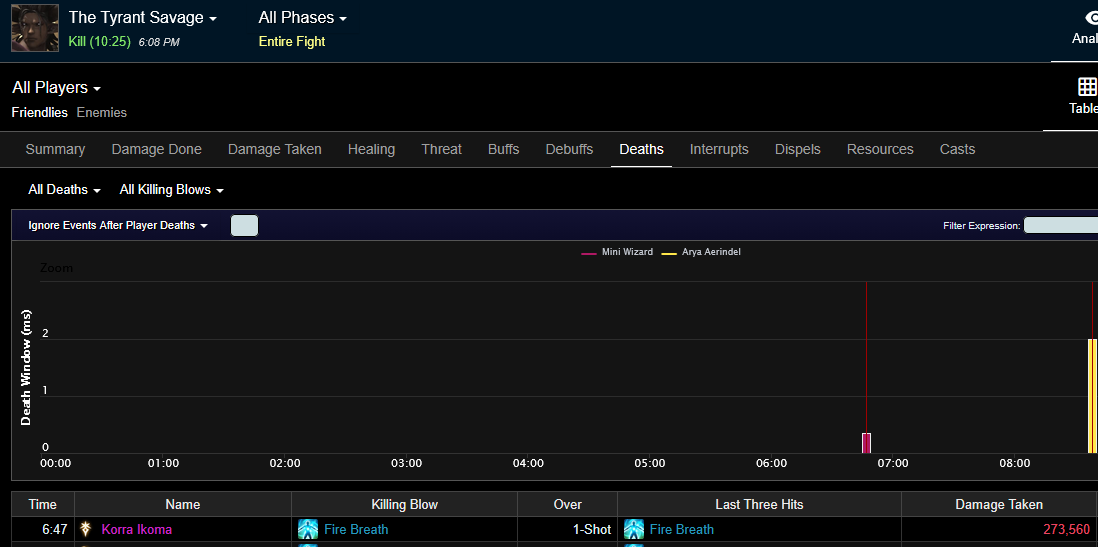This screenshot has height=547, width=1098.
Task: Sort table by Killing Blow column
Action: pos(404,504)
